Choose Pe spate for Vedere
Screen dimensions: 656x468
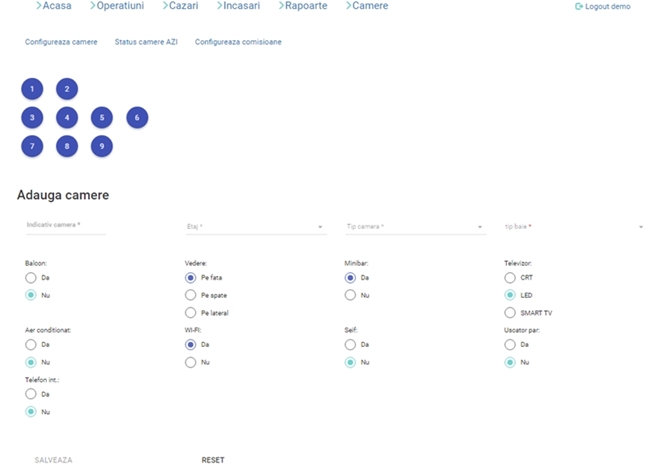pyautogui.click(x=191, y=295)
